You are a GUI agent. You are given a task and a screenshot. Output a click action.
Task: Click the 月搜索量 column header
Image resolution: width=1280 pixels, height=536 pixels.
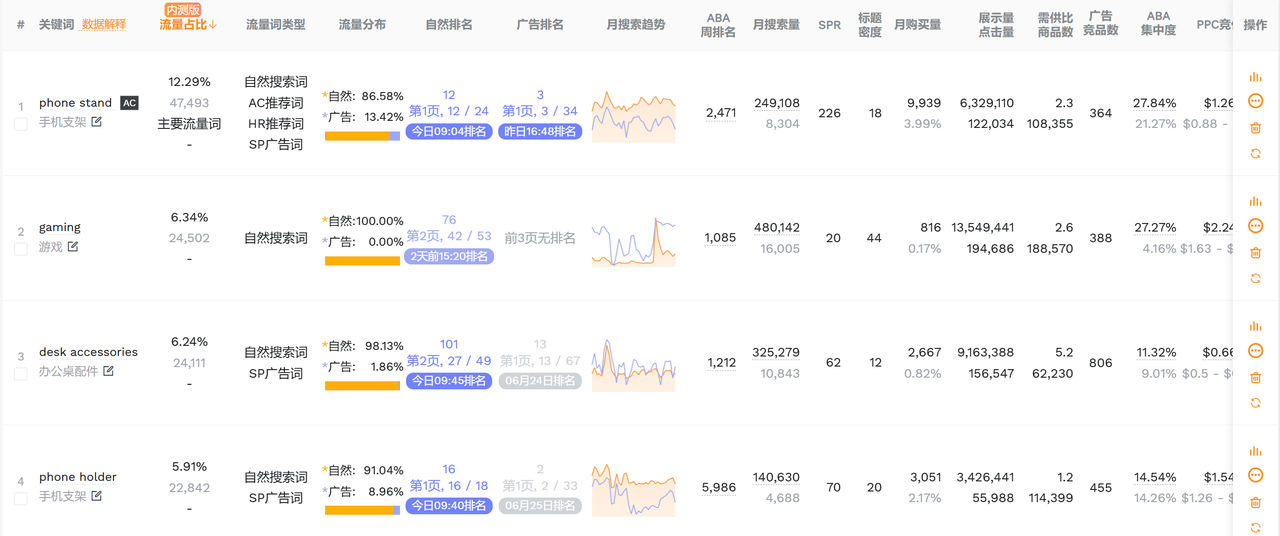(x=776, y=24)
